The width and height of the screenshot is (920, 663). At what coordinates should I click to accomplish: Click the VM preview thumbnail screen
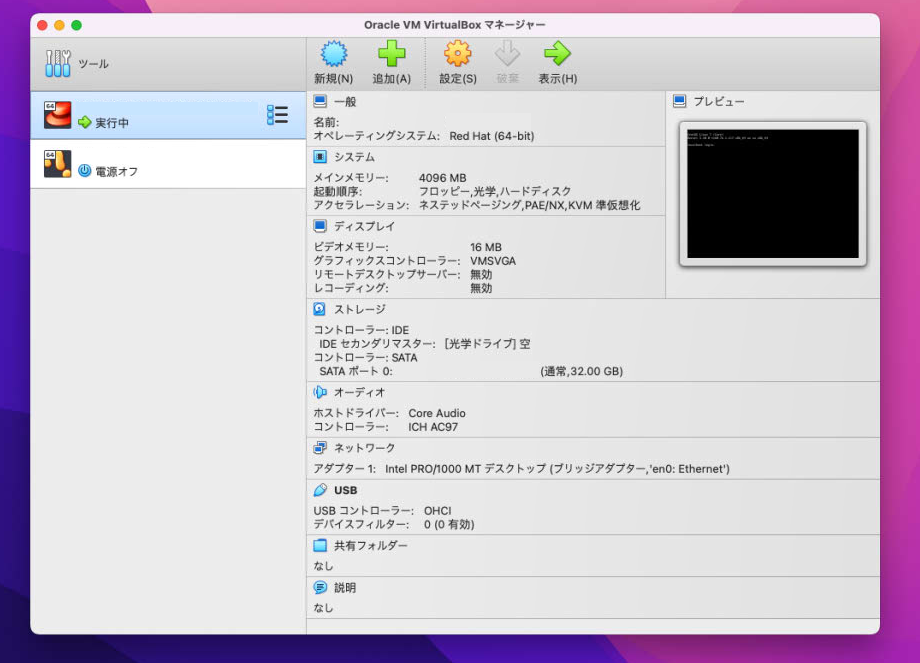pyautogui.click(x=773, y=194)
